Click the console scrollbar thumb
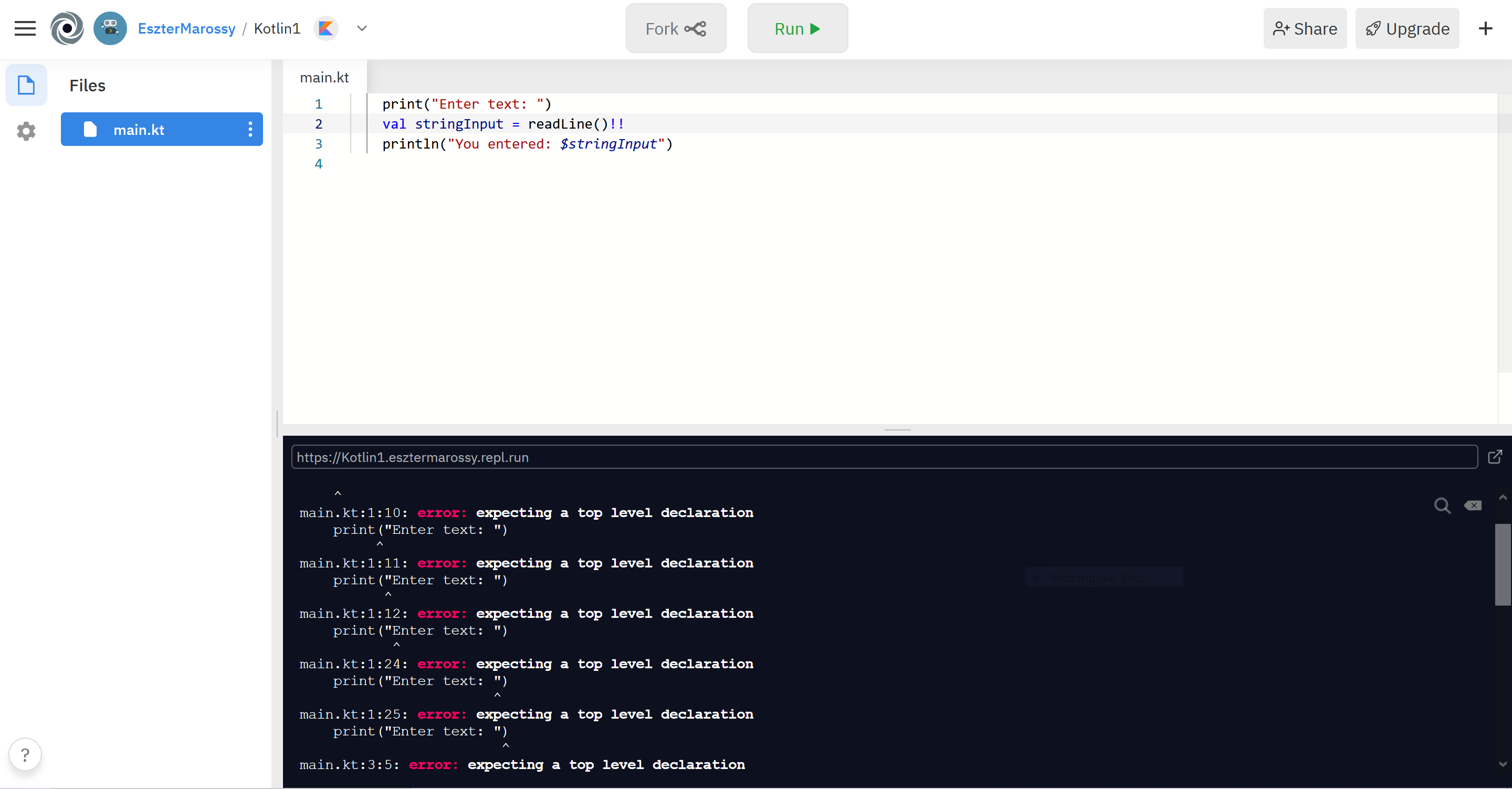Viewport: 1512px width, 789px height. (1503, 565)
